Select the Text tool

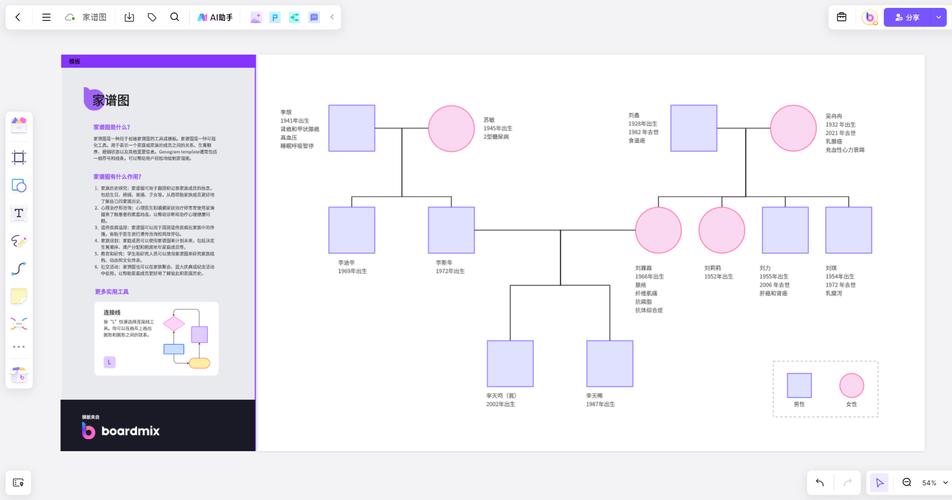coord(19,213)
